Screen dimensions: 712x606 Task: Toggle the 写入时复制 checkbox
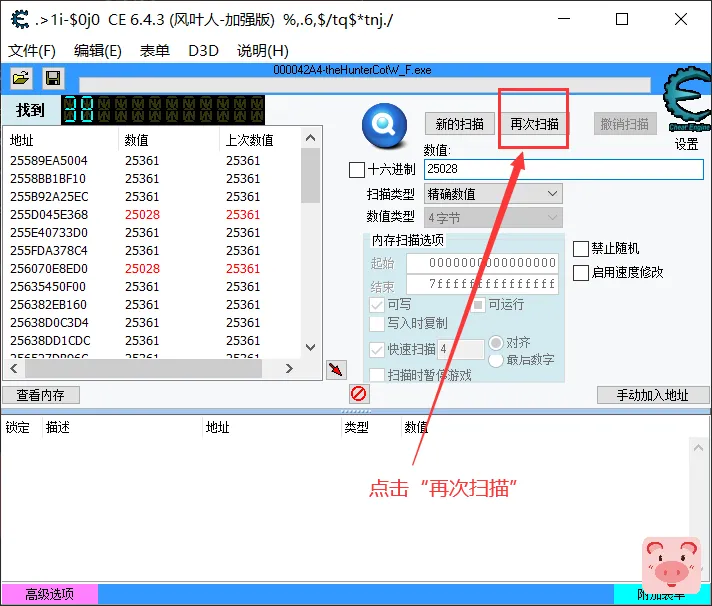(x=377, y=324)
